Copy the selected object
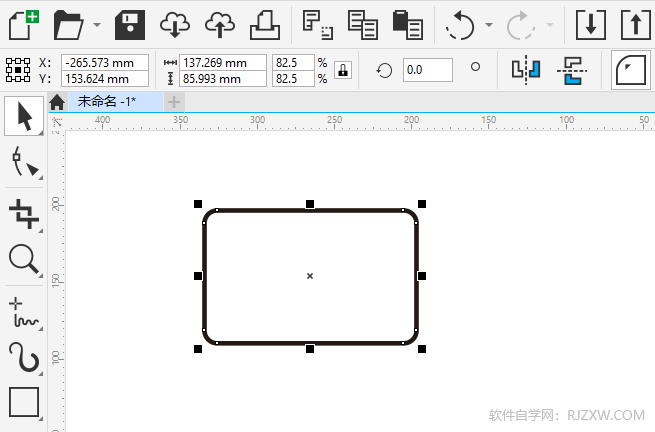 pyautogui.click(x=363, y=25)
